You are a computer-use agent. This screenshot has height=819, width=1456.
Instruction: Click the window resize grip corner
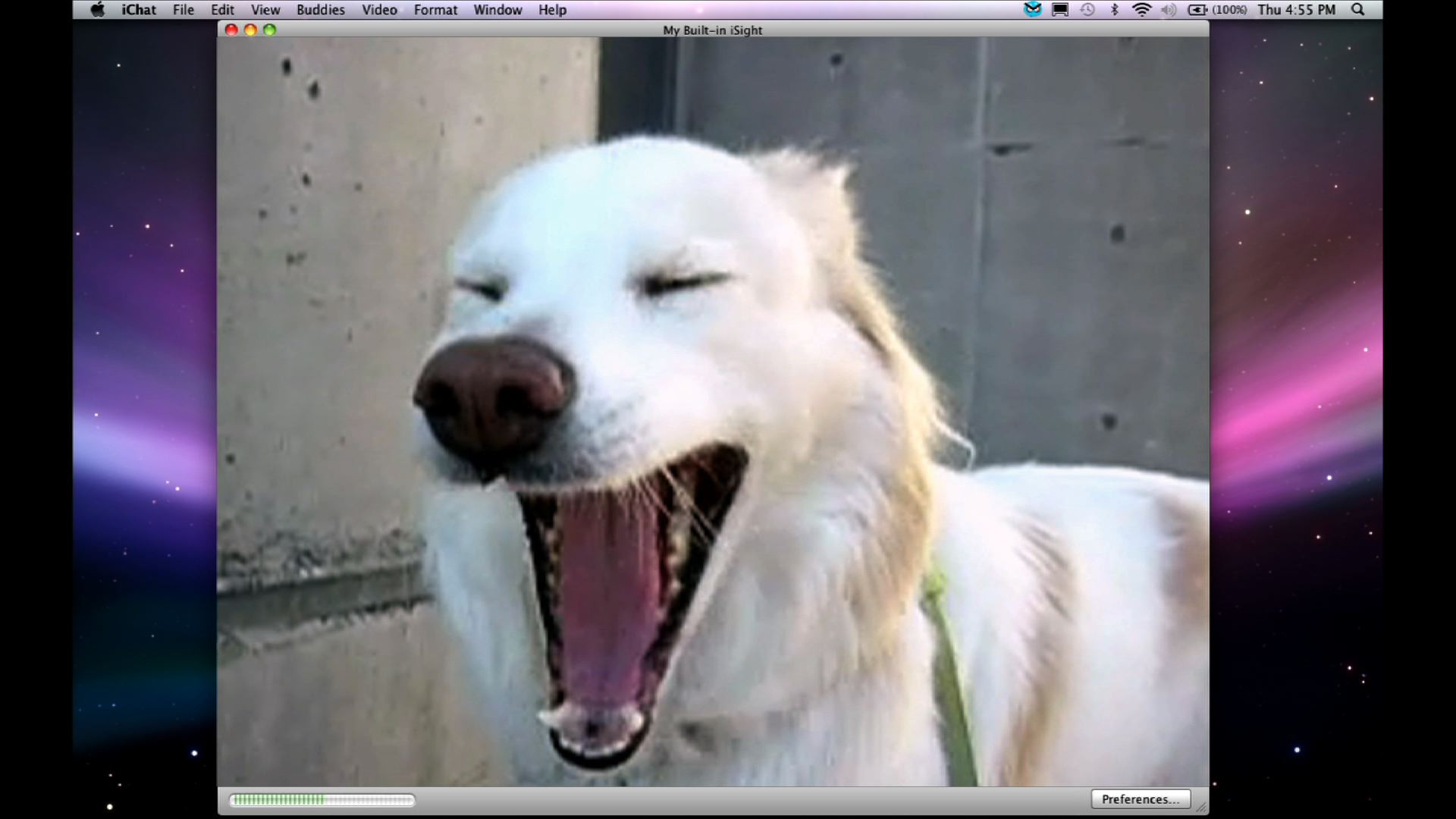(1201, 808)
